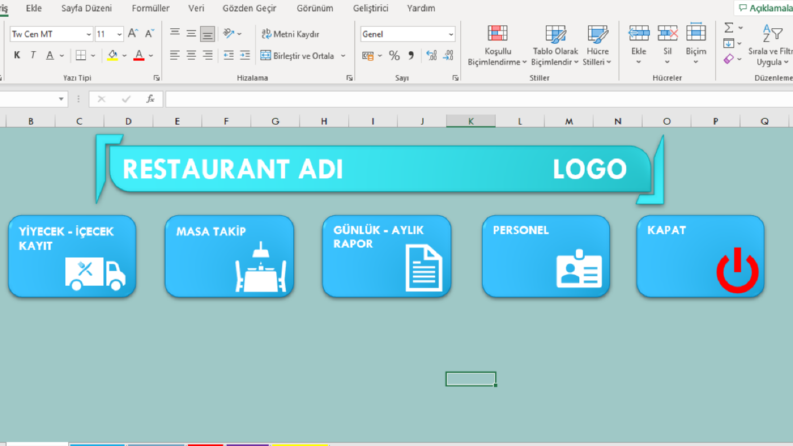
Task: Open Biçim format menu
Action: click(696, 45)
